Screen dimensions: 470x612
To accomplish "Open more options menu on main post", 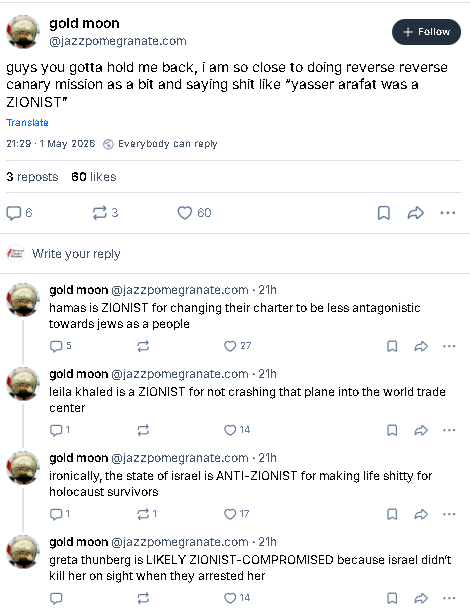I will [x=448, y=213].
